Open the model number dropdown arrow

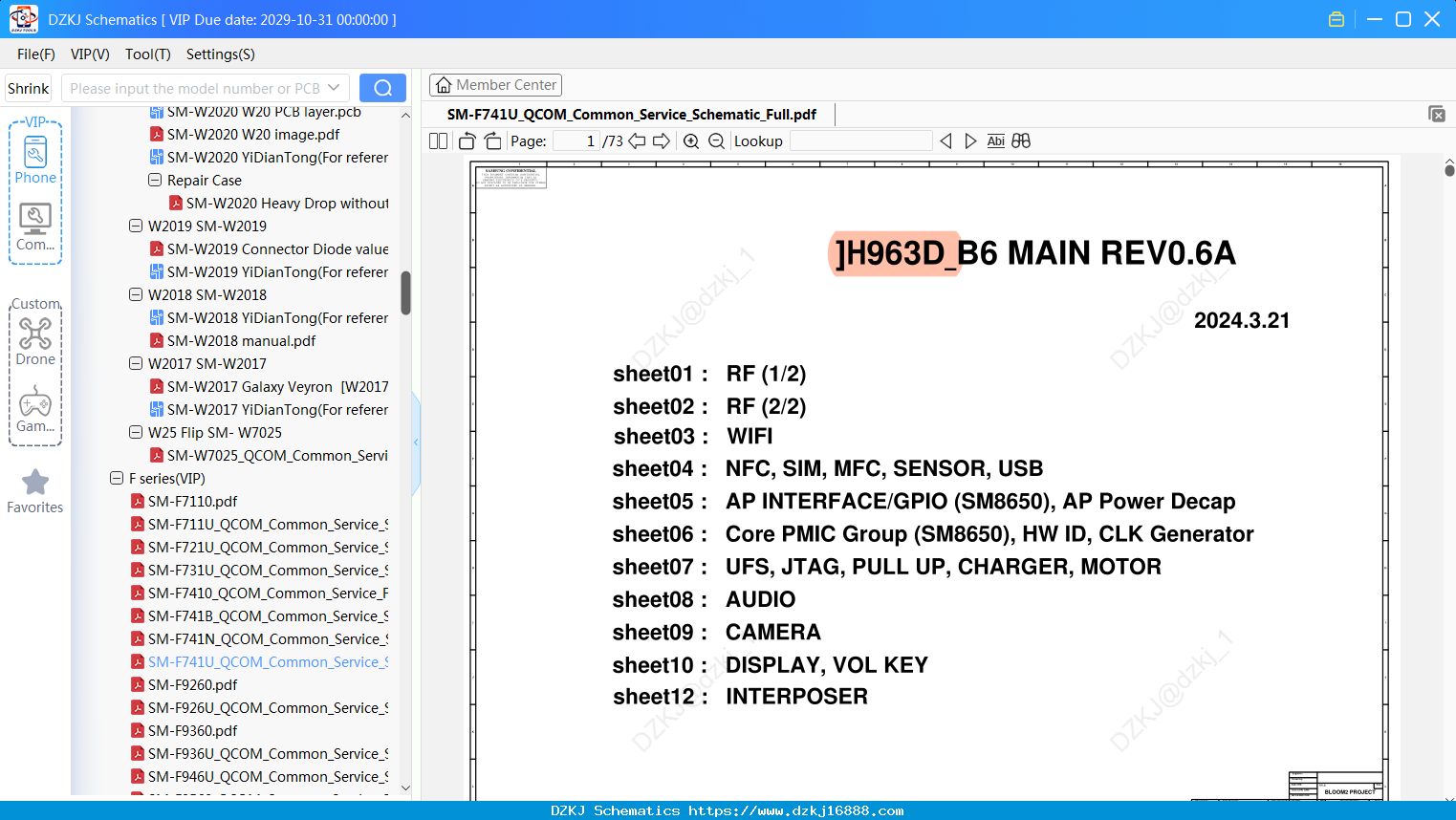(x=334, y=88)
